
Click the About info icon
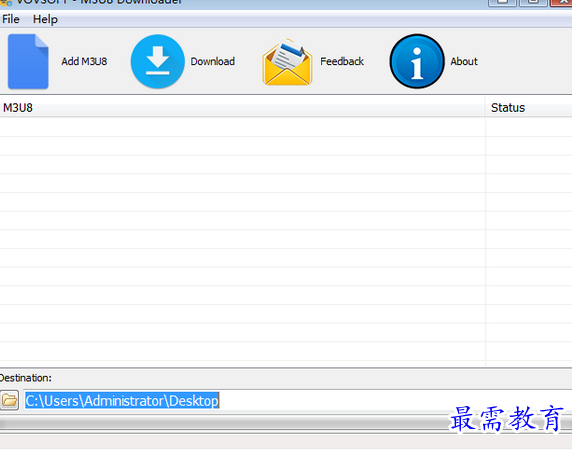(x=417, y=61)
